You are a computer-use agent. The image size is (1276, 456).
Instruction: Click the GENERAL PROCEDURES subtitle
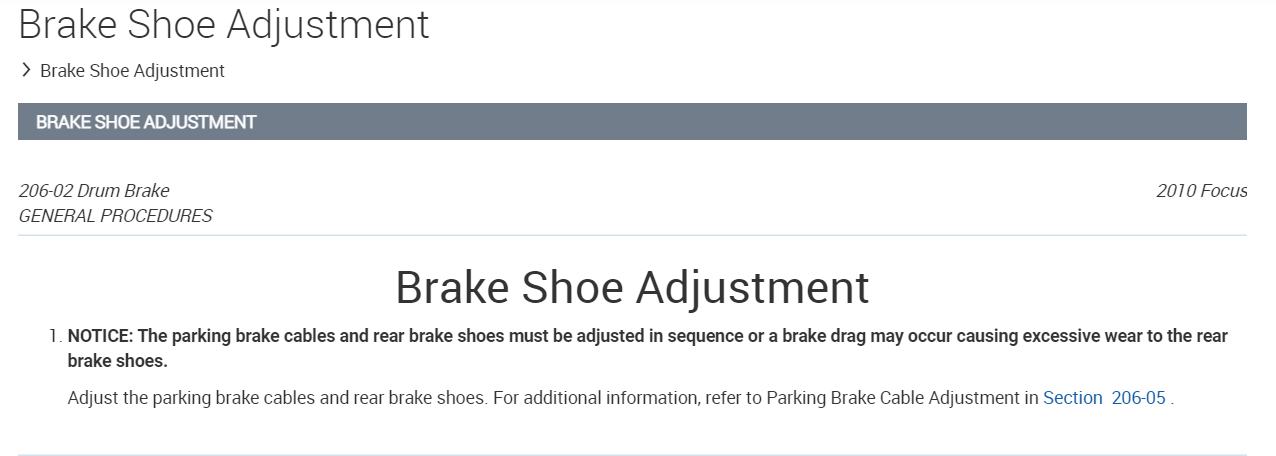tap(115, 215)
